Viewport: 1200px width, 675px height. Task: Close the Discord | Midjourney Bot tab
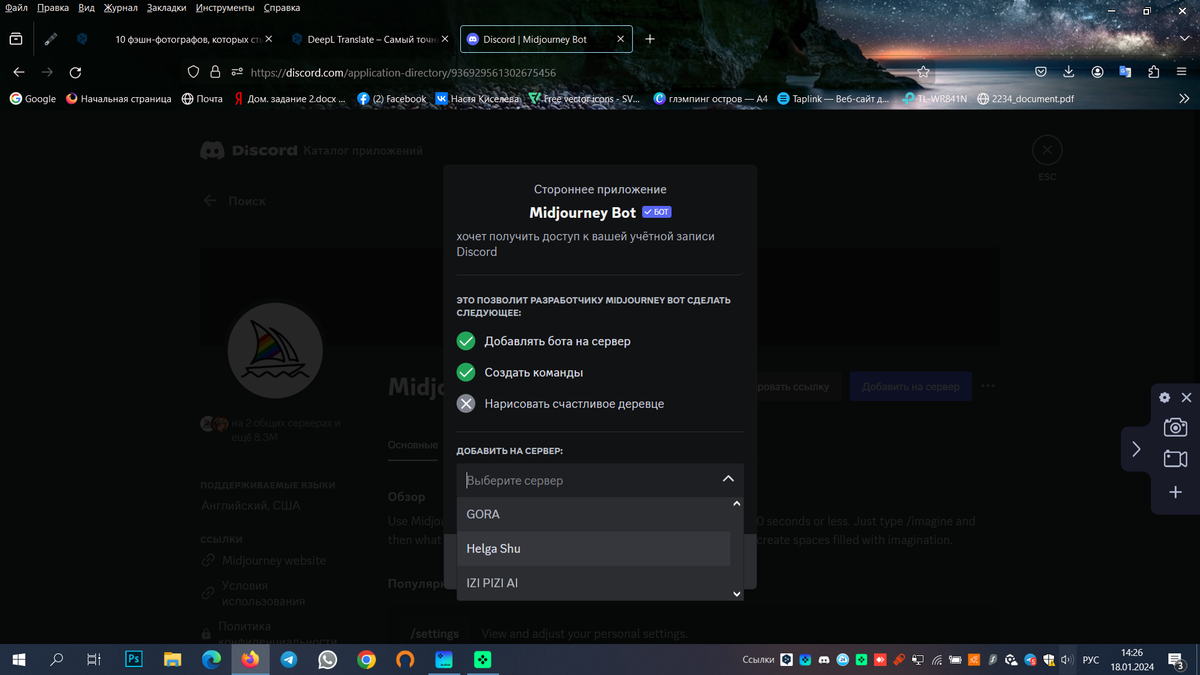click(x=621, y=39)
